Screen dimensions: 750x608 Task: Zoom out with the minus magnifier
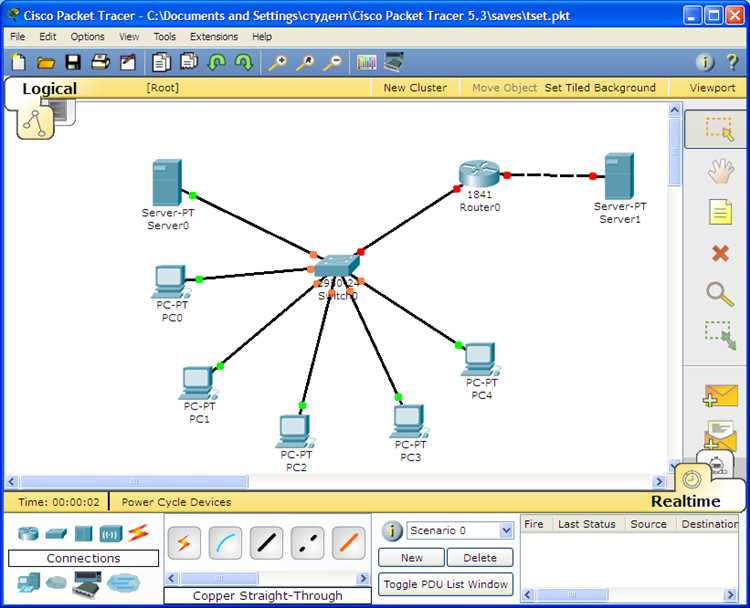(x=332, y=63)
